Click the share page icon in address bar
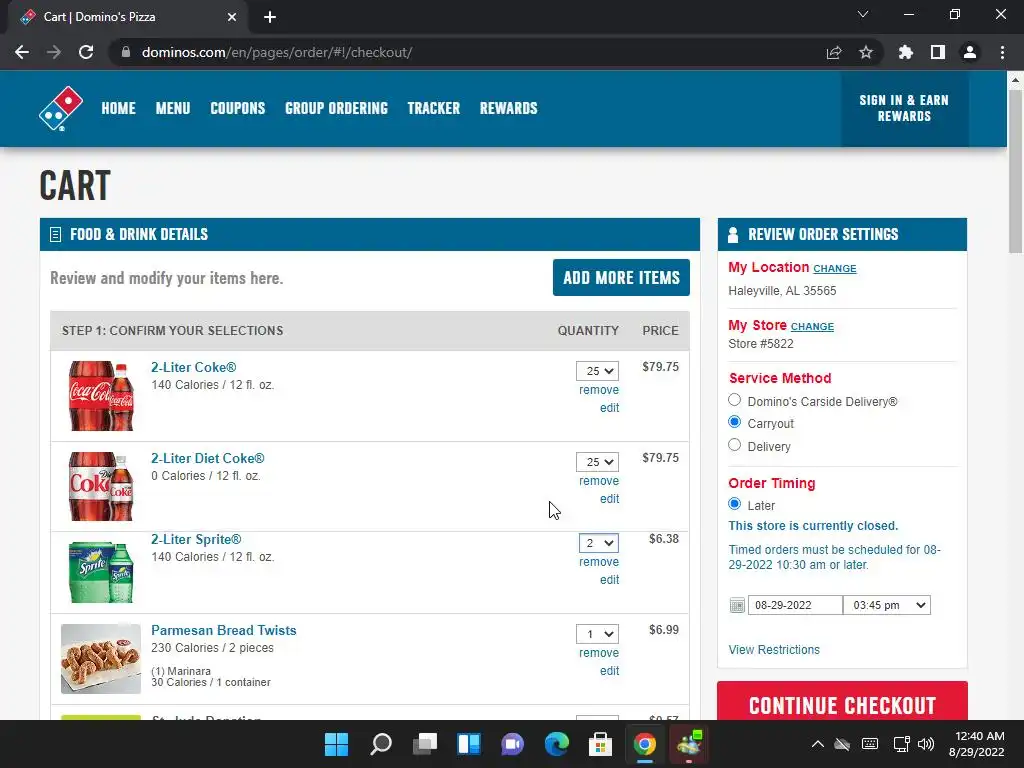 (x=834, y=52)
